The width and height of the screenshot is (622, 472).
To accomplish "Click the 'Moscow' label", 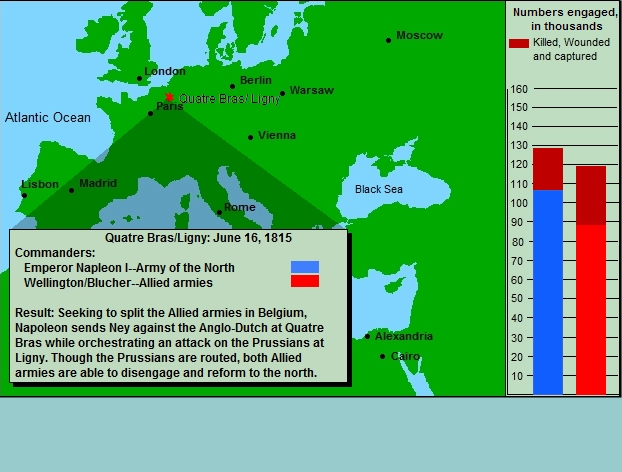I will (419, 35).
